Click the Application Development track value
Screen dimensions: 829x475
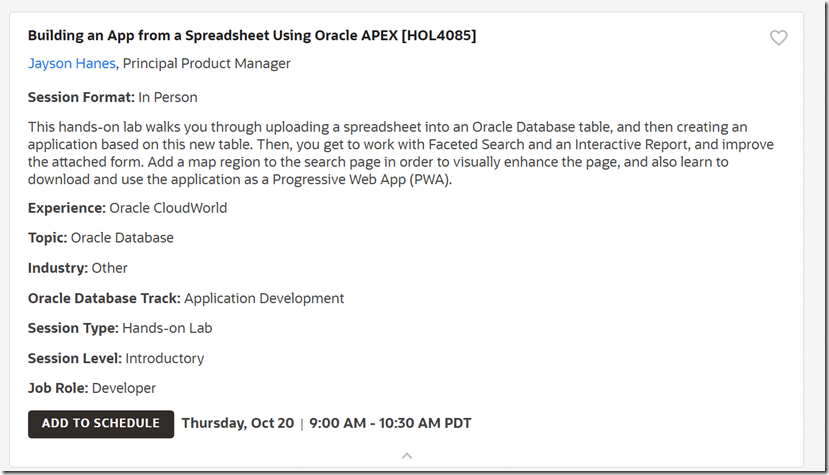264,298
